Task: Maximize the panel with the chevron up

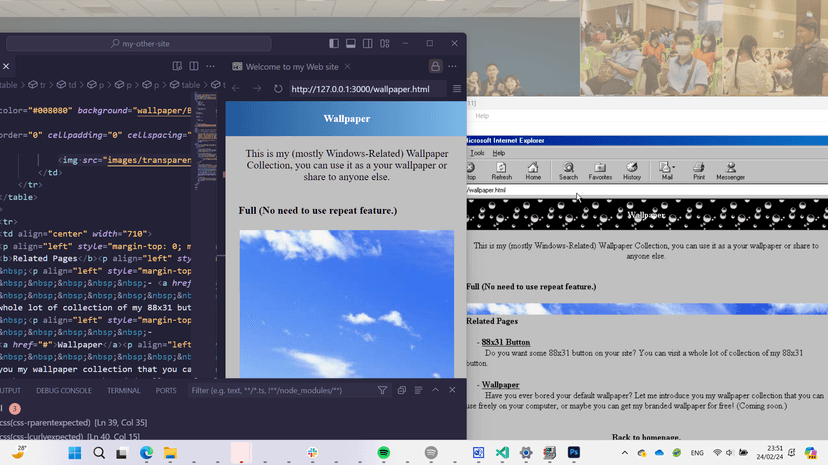Action: point(435,390)
